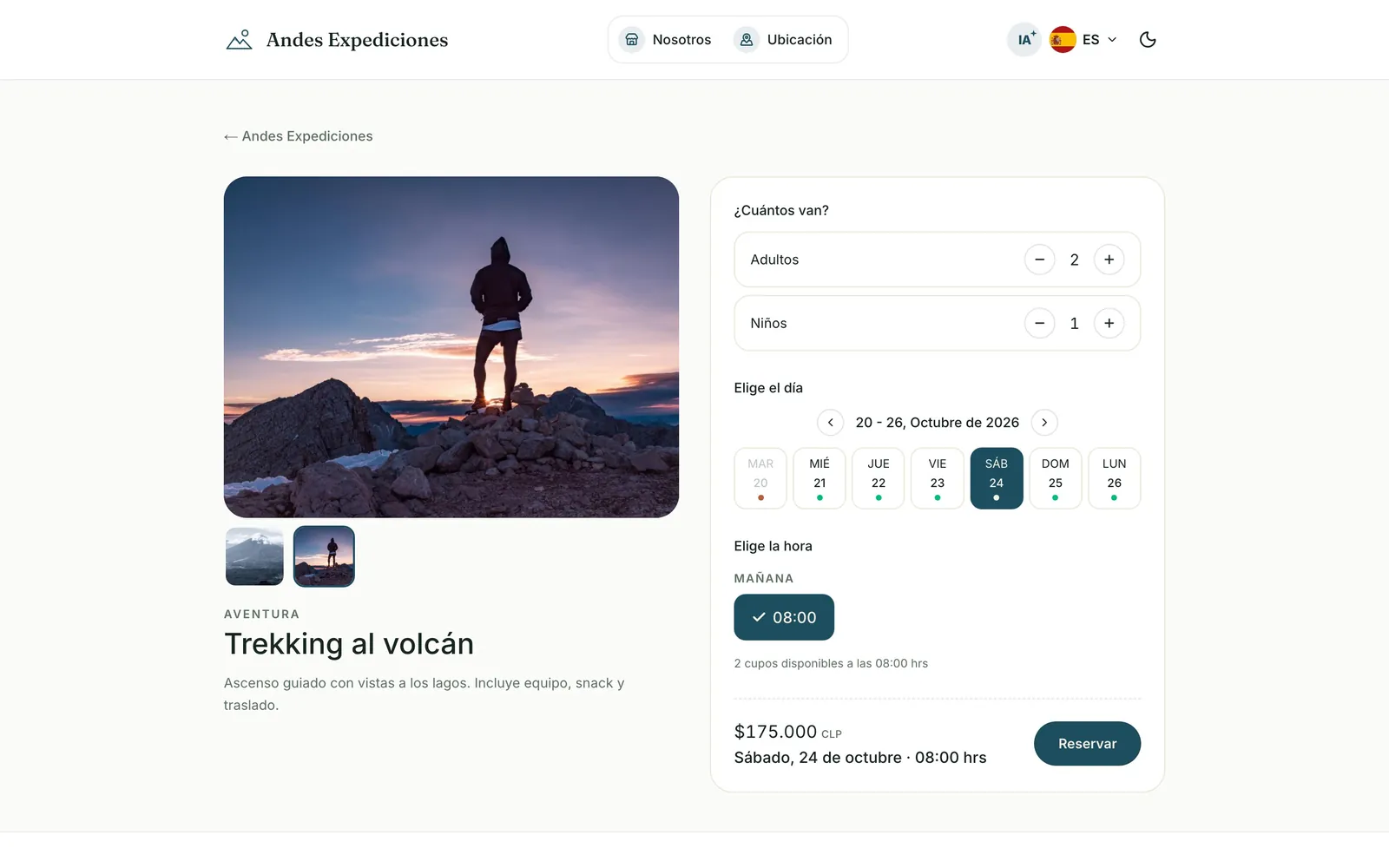Click the IA assistant icon

tap(1024, 40)
